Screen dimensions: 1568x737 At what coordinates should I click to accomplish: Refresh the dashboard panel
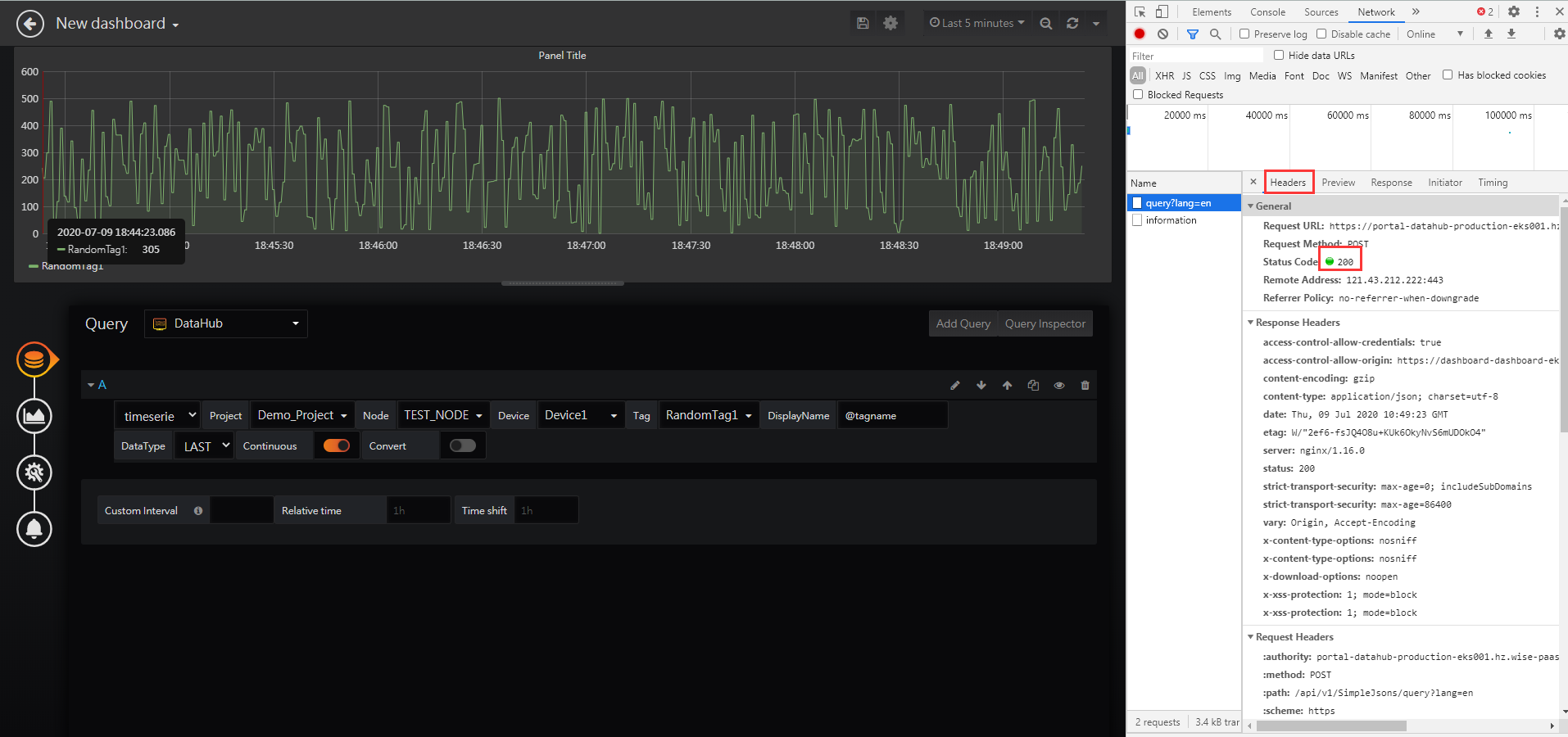(1072, 23)
